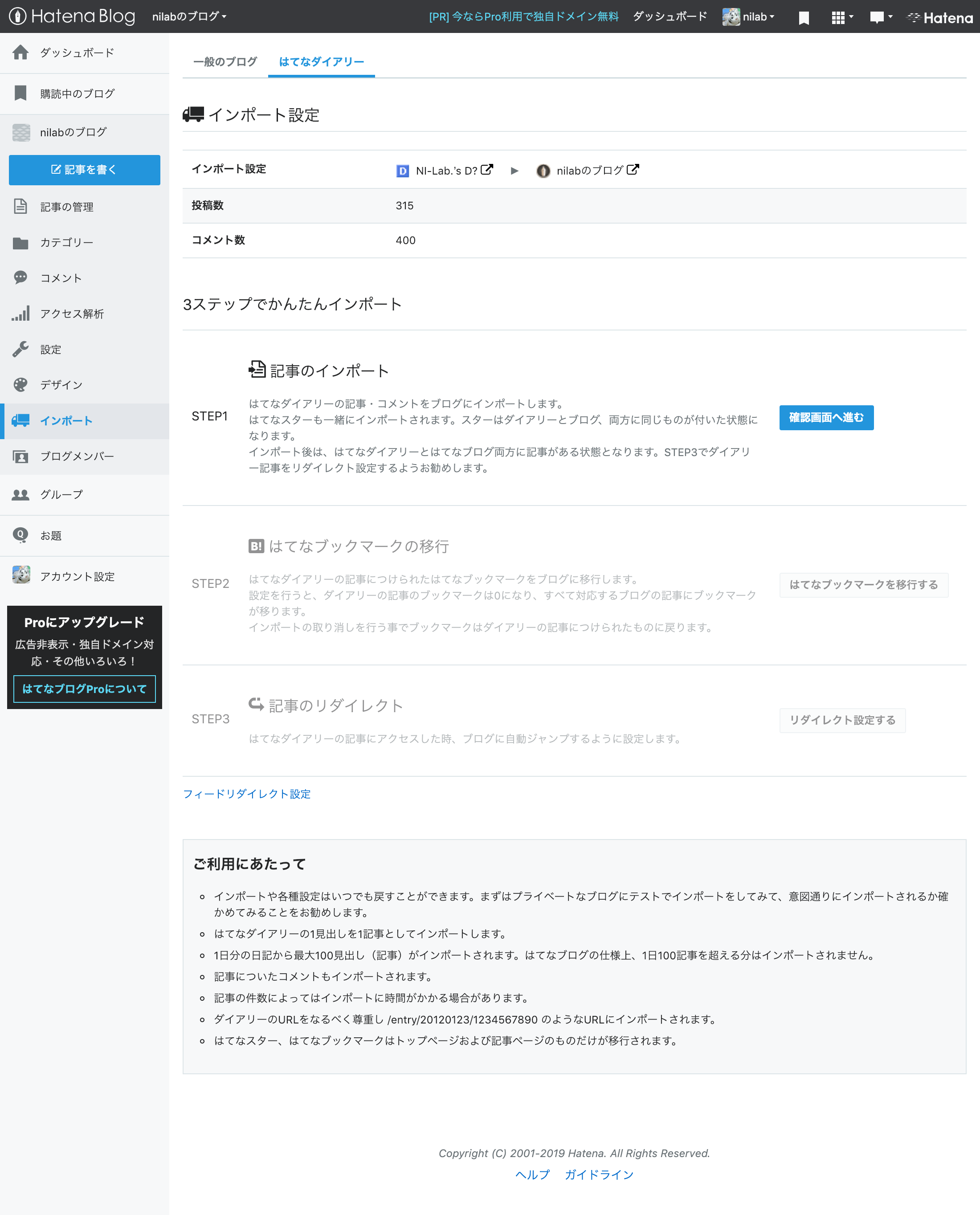
Task: Click the 記事の管理 document icon
Action: tap(21, 207)
